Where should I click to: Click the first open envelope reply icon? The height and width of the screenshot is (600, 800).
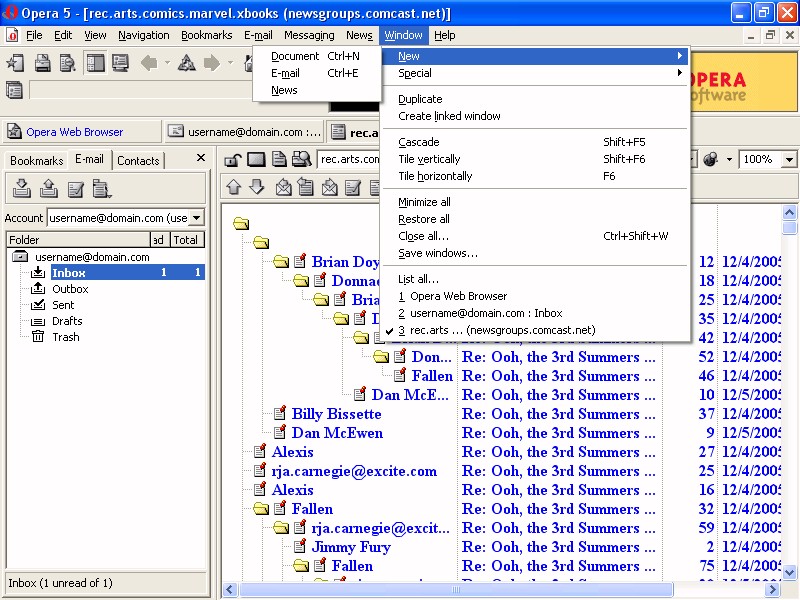[x=283, y=187]
